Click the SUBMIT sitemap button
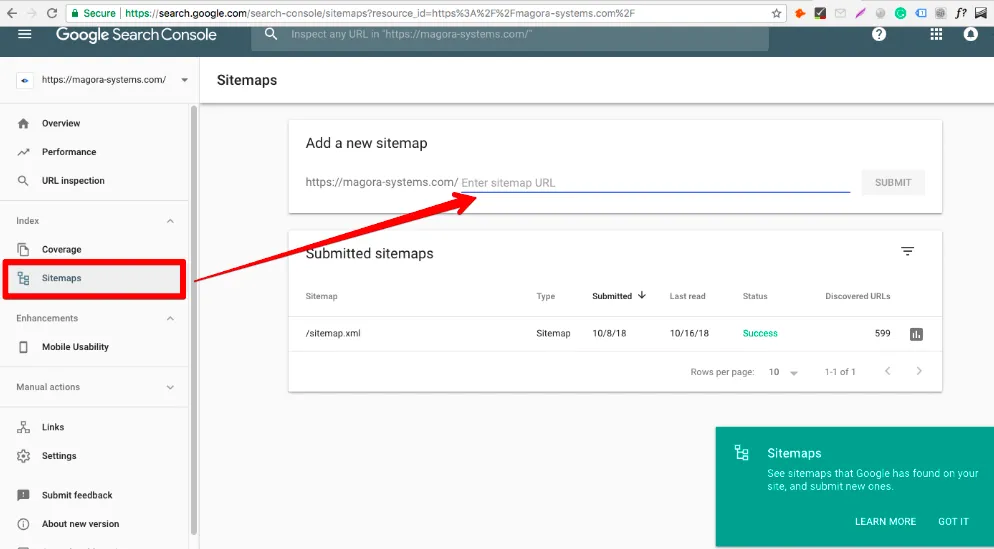Screen dimensions: 994x549 pos(893,183)
